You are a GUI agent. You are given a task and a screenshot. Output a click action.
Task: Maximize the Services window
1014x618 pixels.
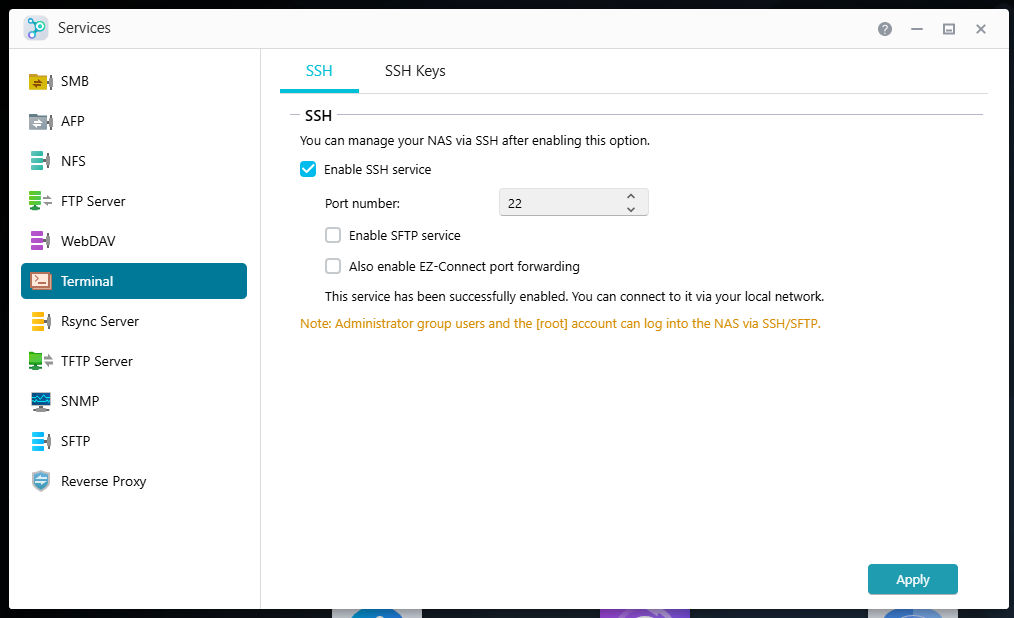(949, 29)
